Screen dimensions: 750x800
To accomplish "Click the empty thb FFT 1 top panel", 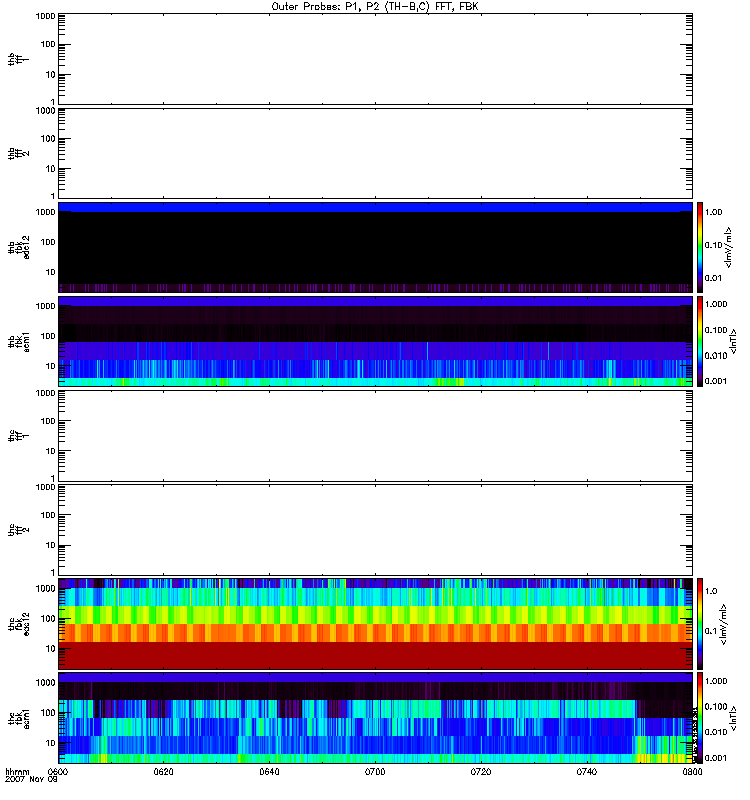I will (x=375, y=58).
